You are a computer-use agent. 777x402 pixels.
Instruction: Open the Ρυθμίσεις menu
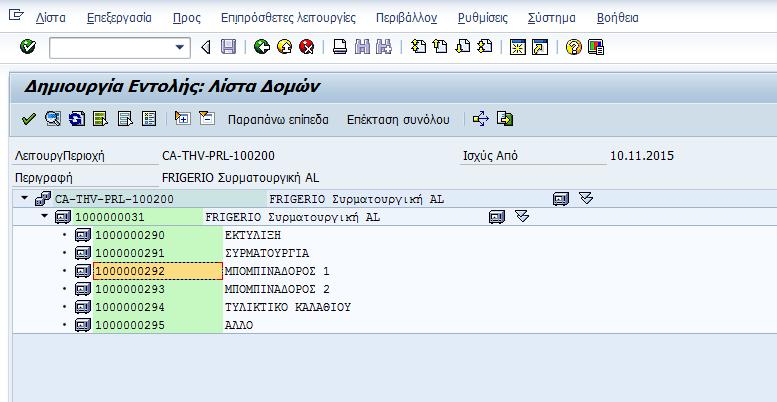pyautogui.click(x=483, y=18)
